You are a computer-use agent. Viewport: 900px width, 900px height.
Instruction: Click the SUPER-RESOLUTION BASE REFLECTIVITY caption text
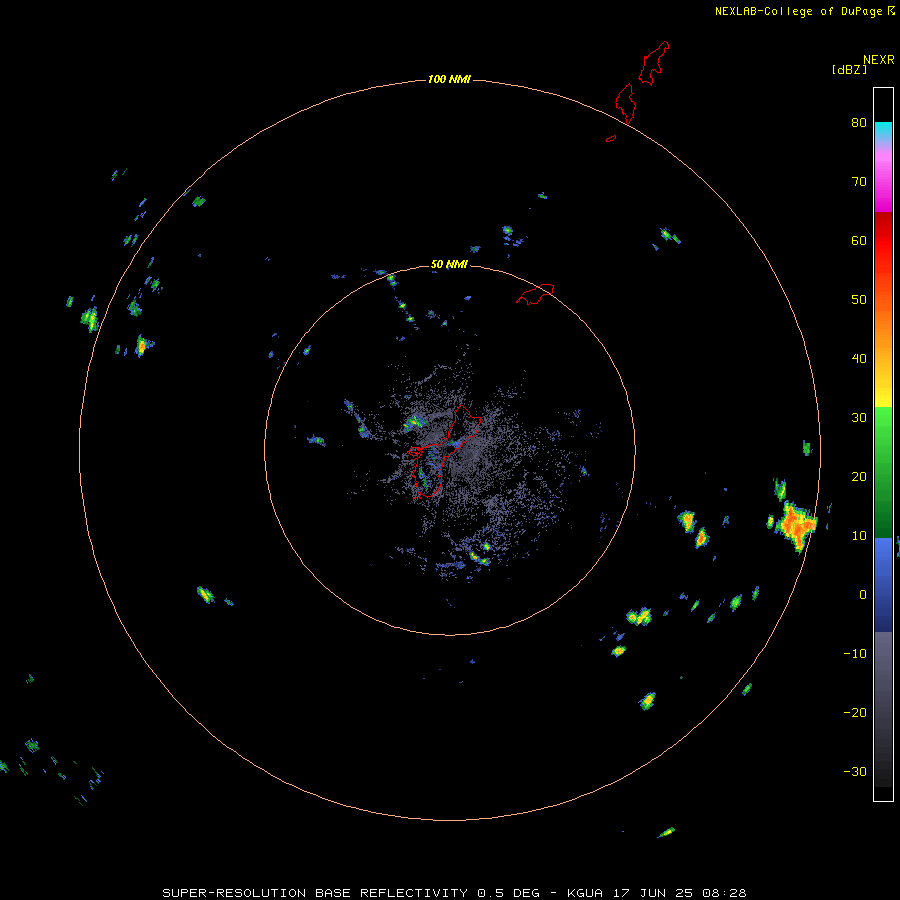point(315,893)
